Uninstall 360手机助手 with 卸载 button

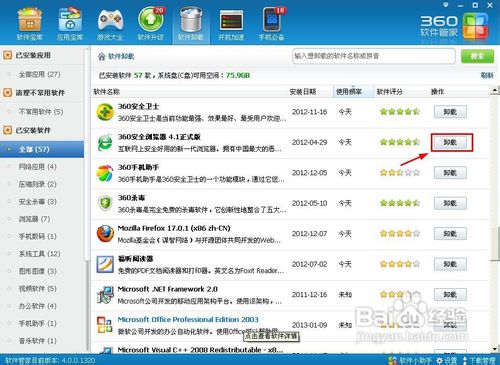click(450, 173)
